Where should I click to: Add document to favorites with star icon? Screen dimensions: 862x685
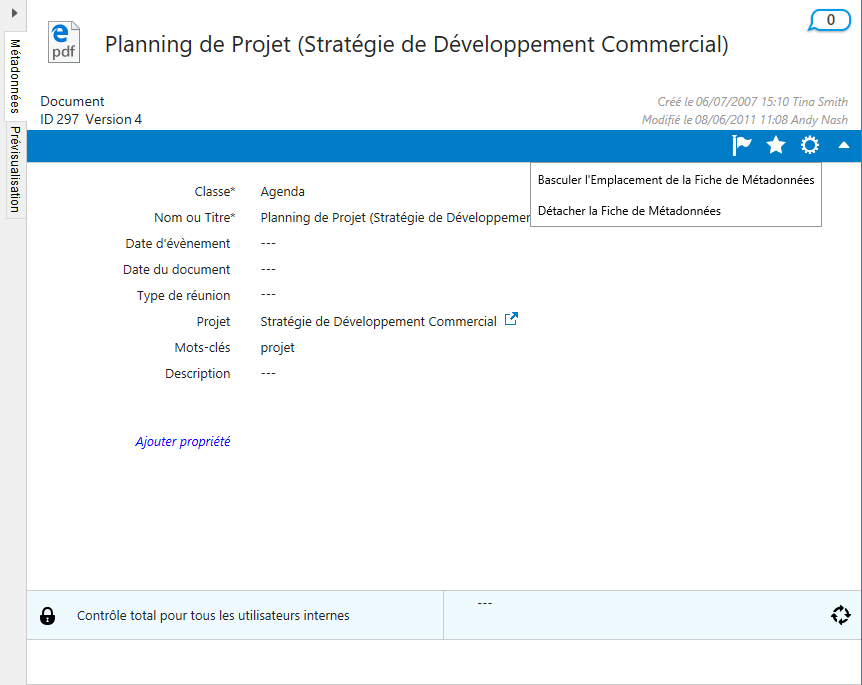coord(776,146)
